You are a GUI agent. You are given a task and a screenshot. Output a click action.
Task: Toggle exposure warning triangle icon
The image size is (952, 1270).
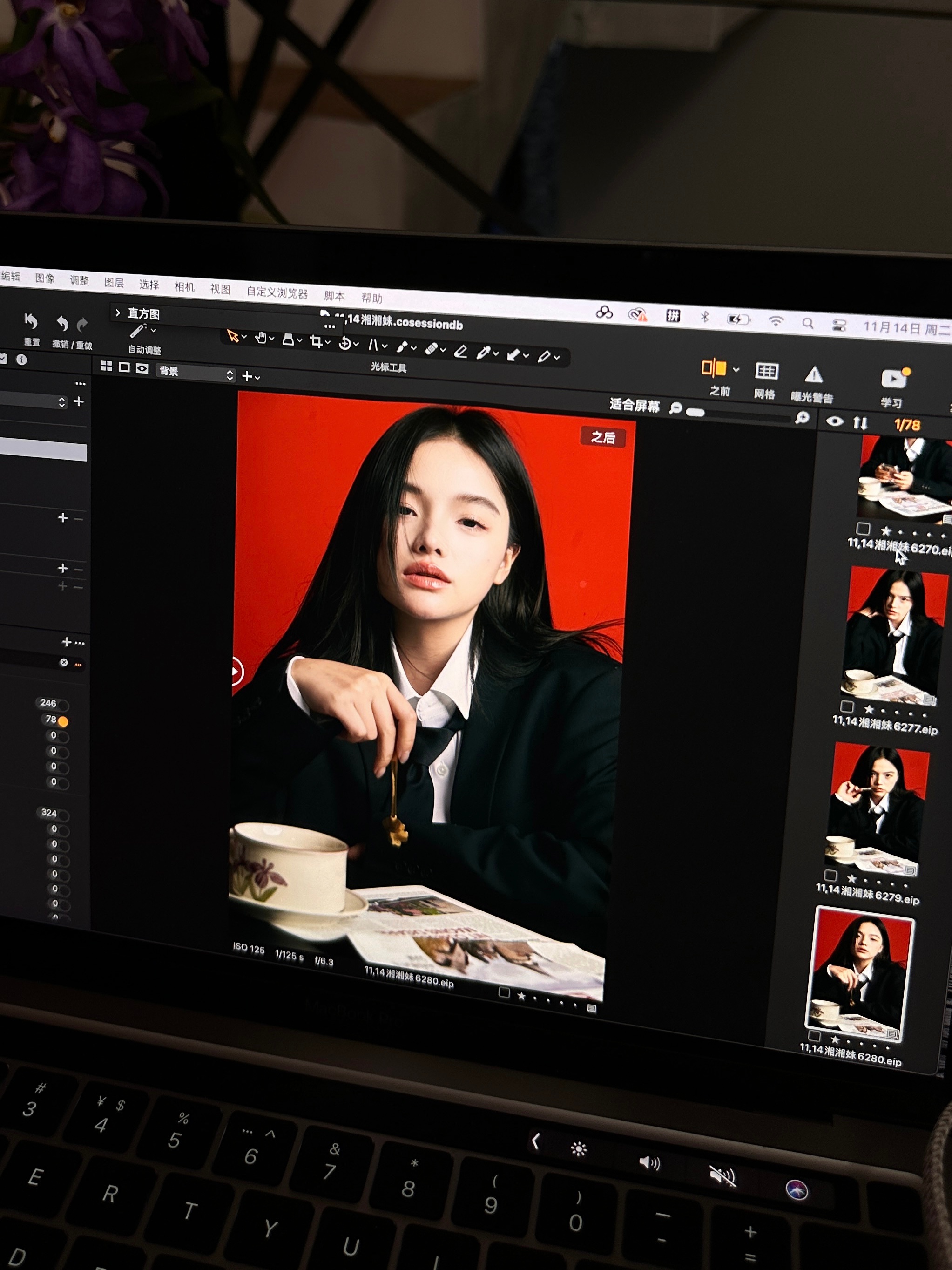(x=813, y=375)
